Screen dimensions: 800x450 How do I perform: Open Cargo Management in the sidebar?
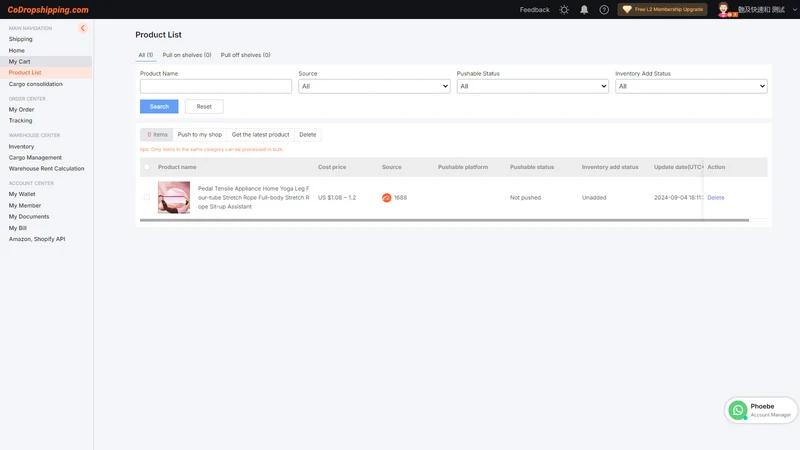pyautogui.click(x=35, y=158)
